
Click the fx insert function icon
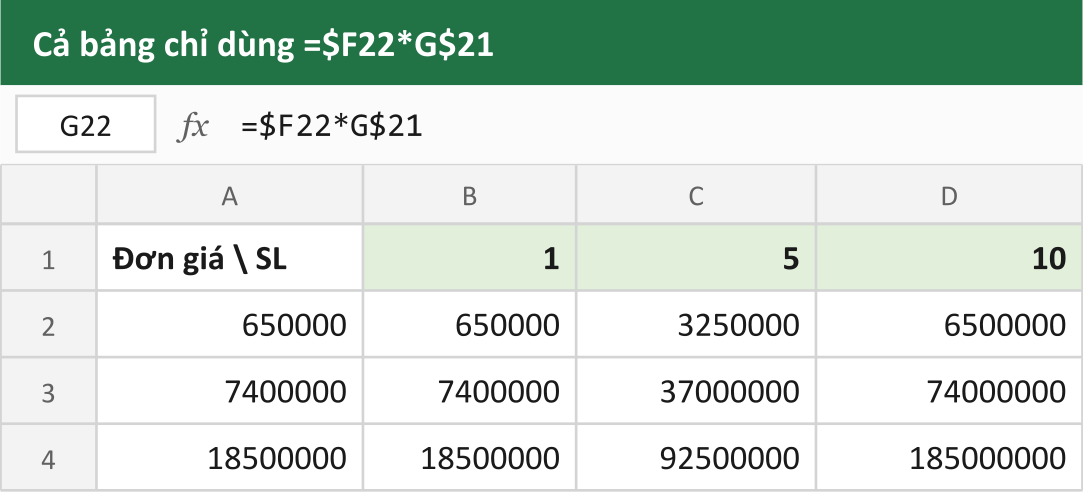192,126
